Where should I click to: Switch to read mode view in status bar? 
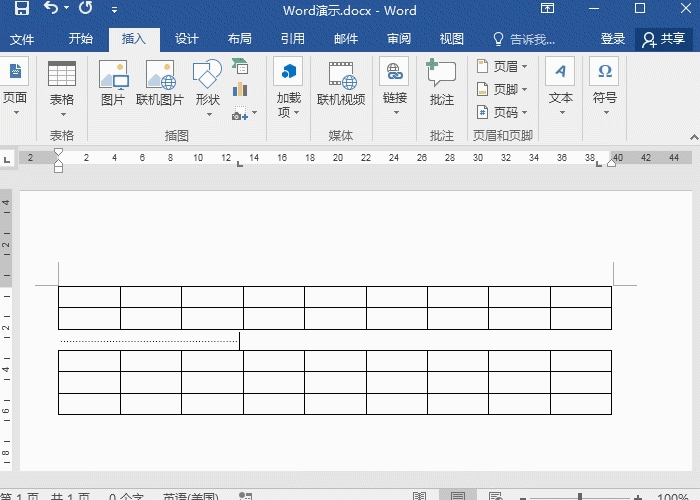[420, 496]
